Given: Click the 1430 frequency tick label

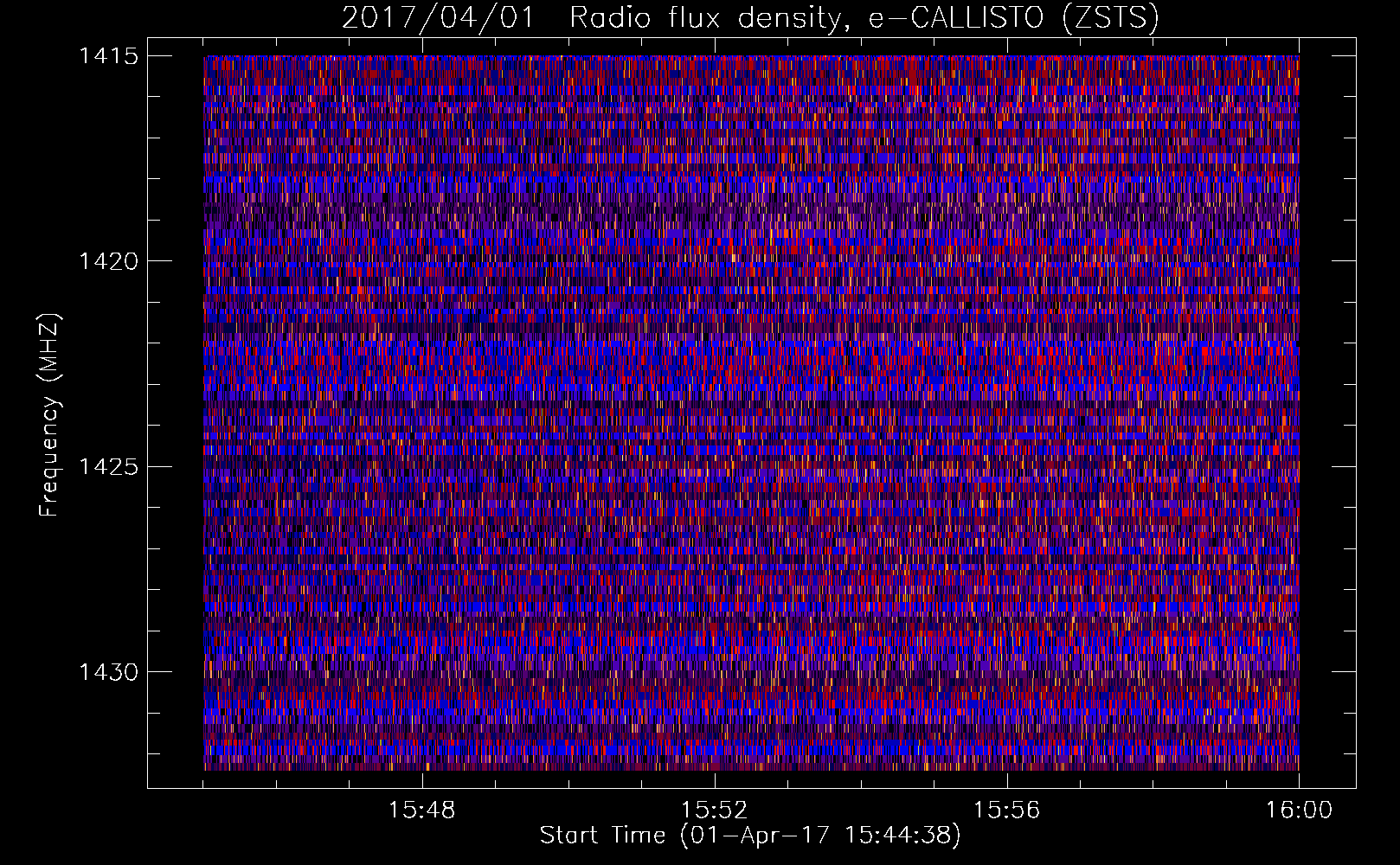Looking at the screenshot, I should click(x=108, y=672).
